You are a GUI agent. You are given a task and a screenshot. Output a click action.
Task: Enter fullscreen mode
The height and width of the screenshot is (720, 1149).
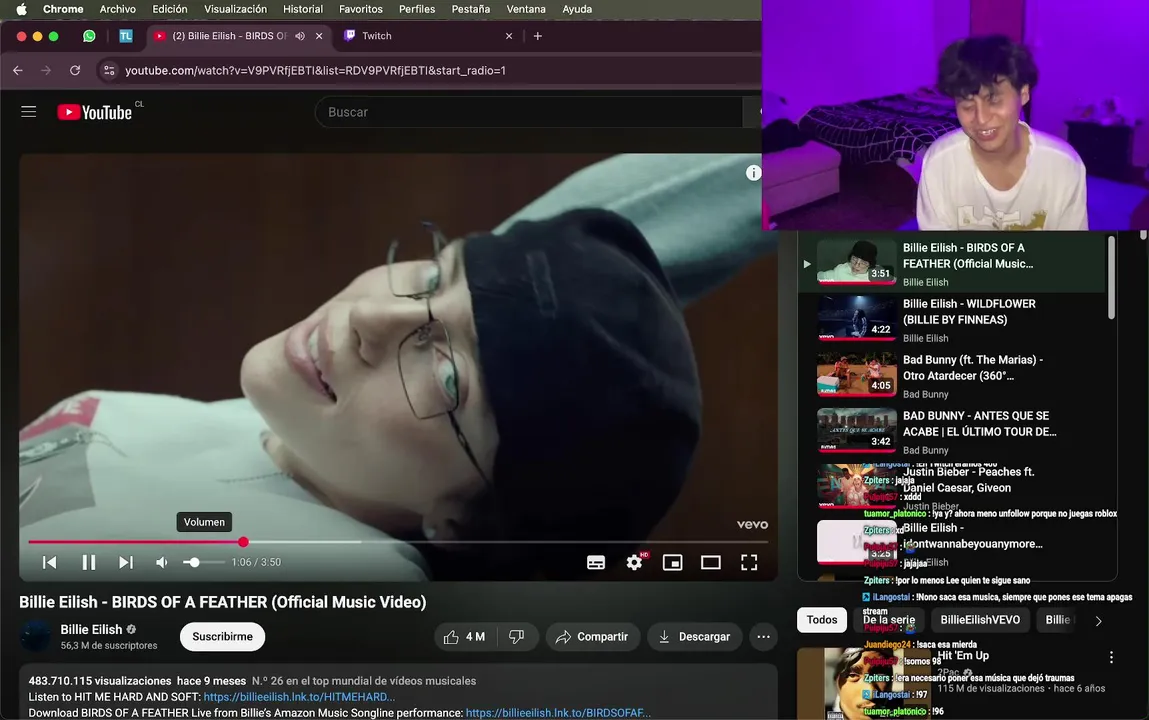749,562
